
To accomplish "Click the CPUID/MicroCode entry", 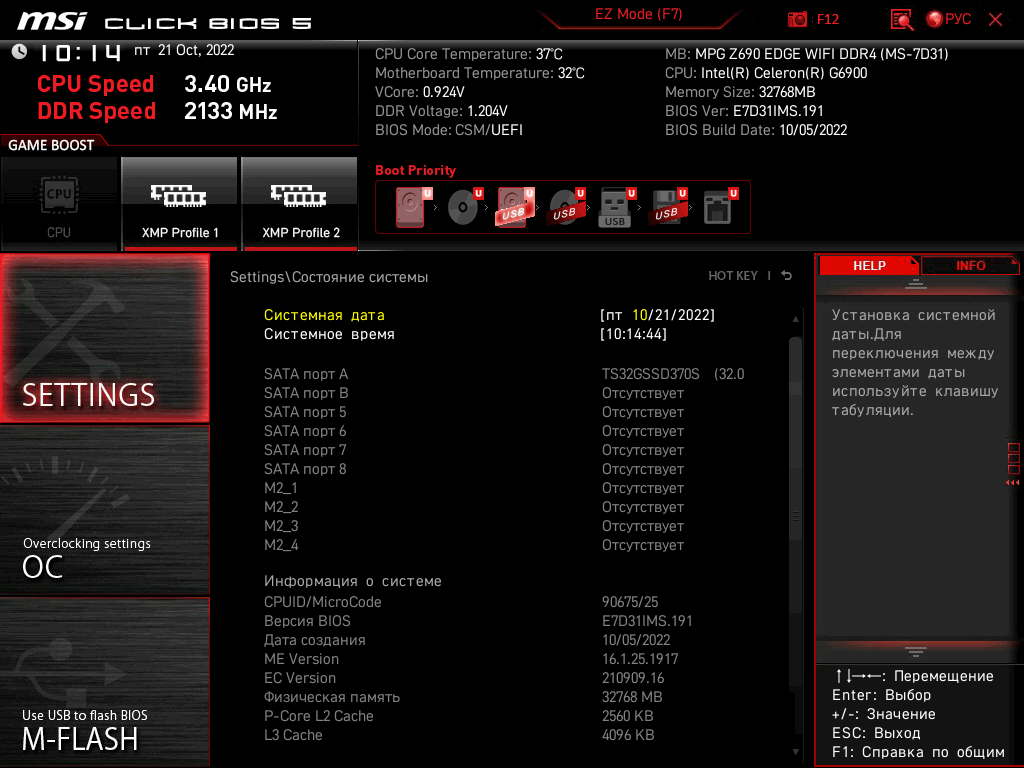I will point(461,602).
